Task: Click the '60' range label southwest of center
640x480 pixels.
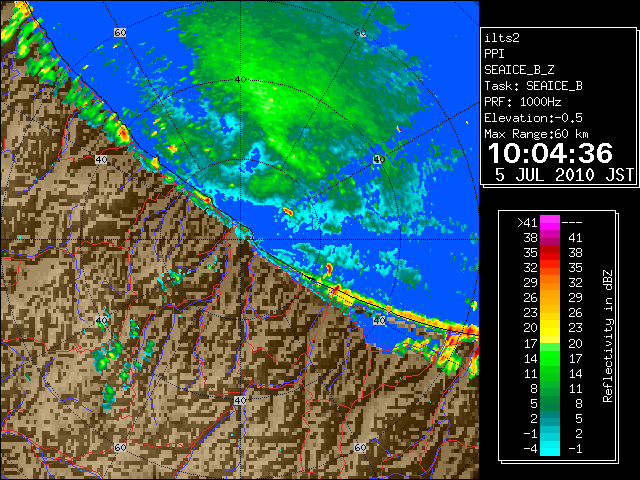Action: pyautogui.click(x=120, y=447)
